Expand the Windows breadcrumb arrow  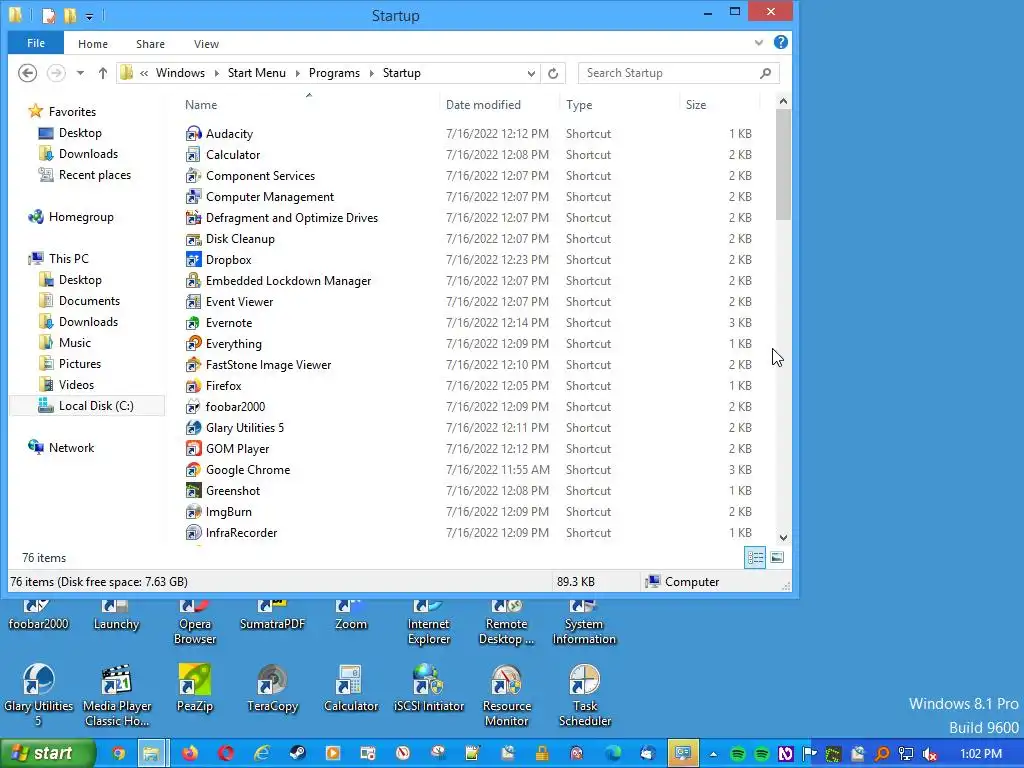point(217,73)
